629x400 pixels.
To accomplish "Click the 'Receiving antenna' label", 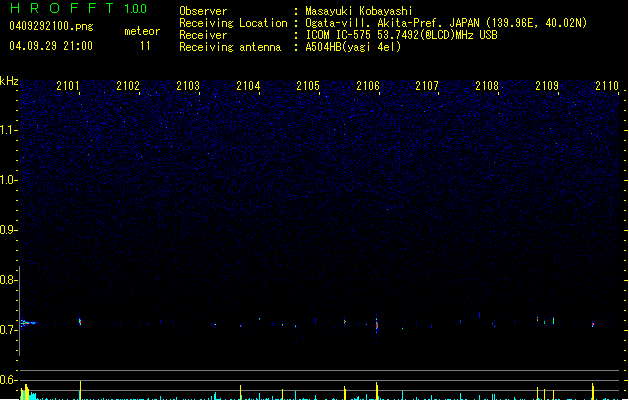I will (230, 47).
